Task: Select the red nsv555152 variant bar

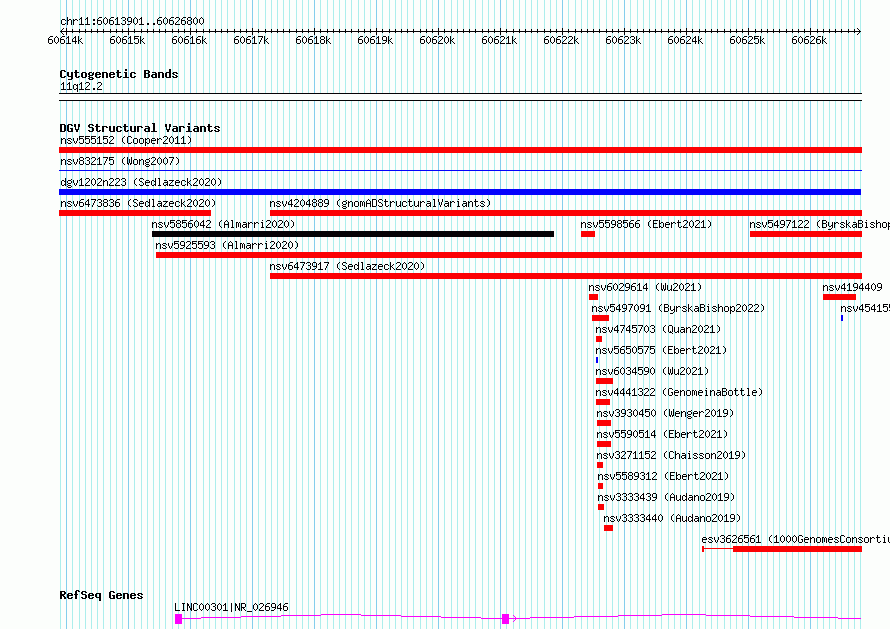Action: coord(460,150)
